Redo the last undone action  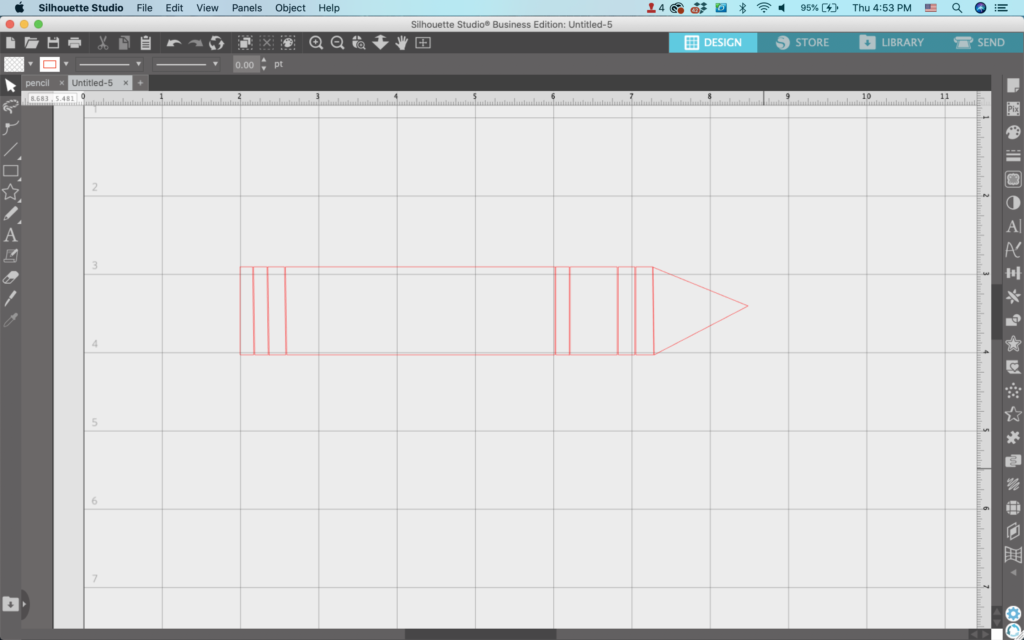(195, 43)
